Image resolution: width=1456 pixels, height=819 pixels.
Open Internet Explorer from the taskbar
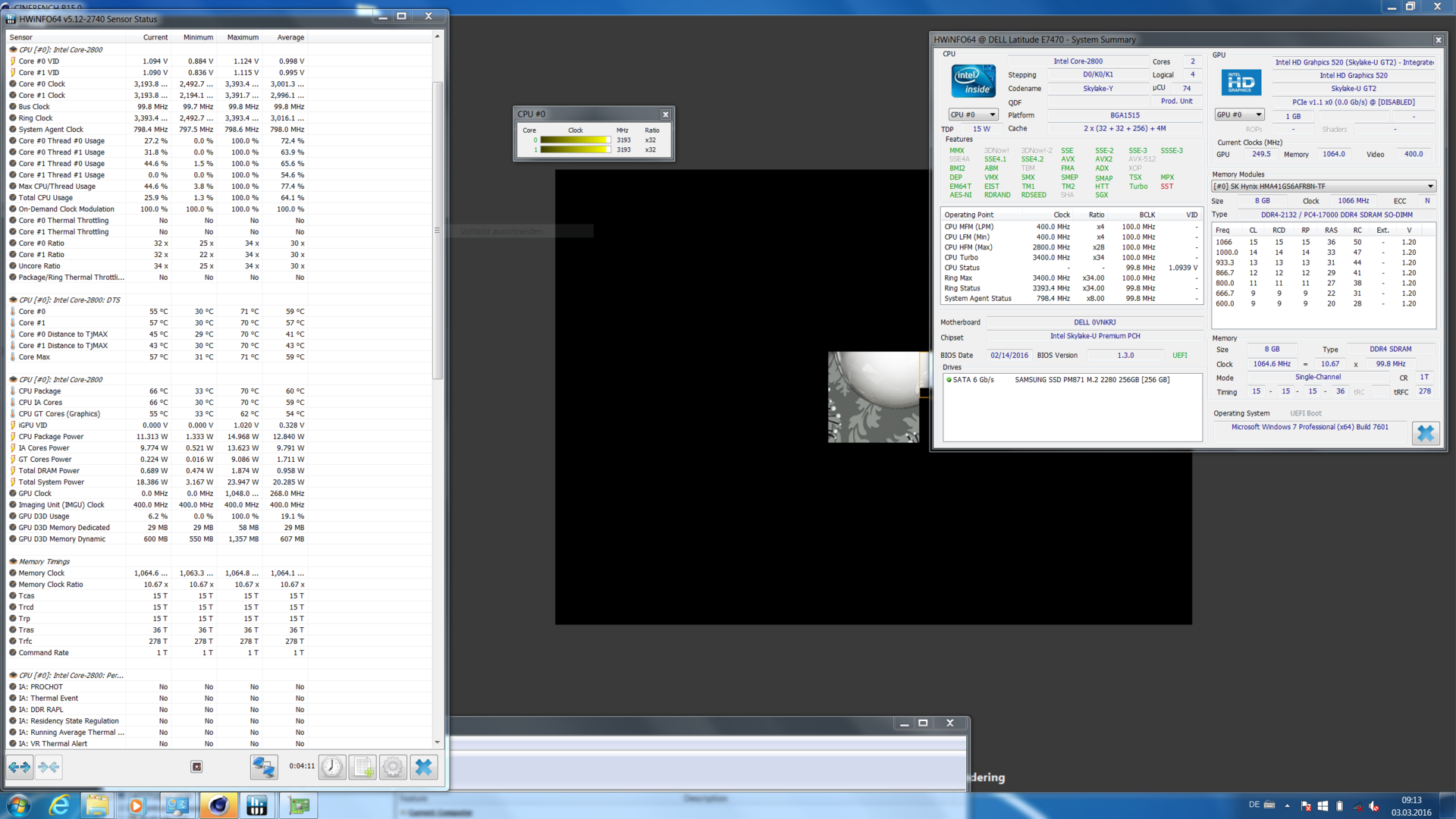[59, 805]
